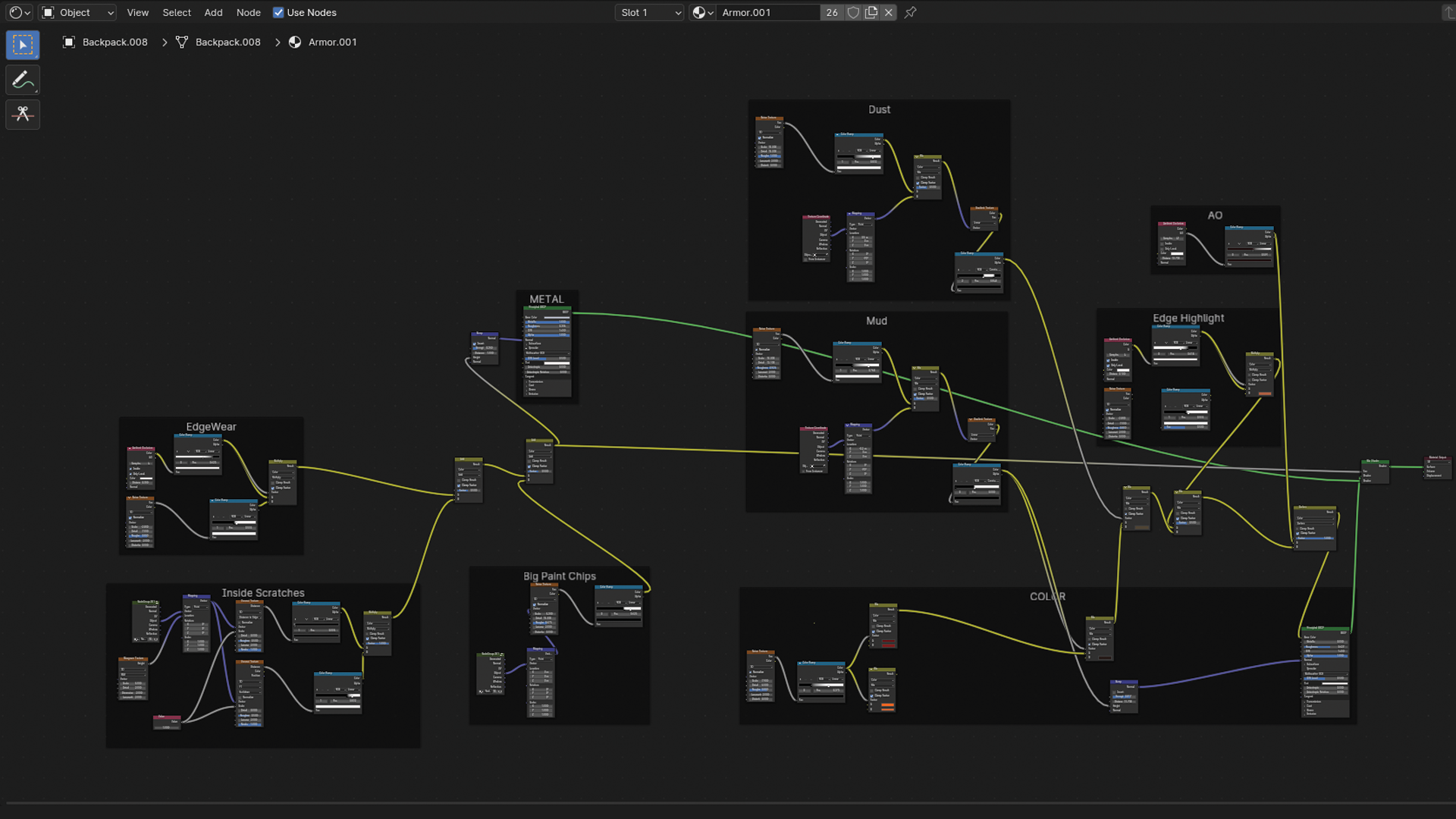
Task: Toggle the fake user shield icon
Action: pyautogui.click(x=853, y=12)
